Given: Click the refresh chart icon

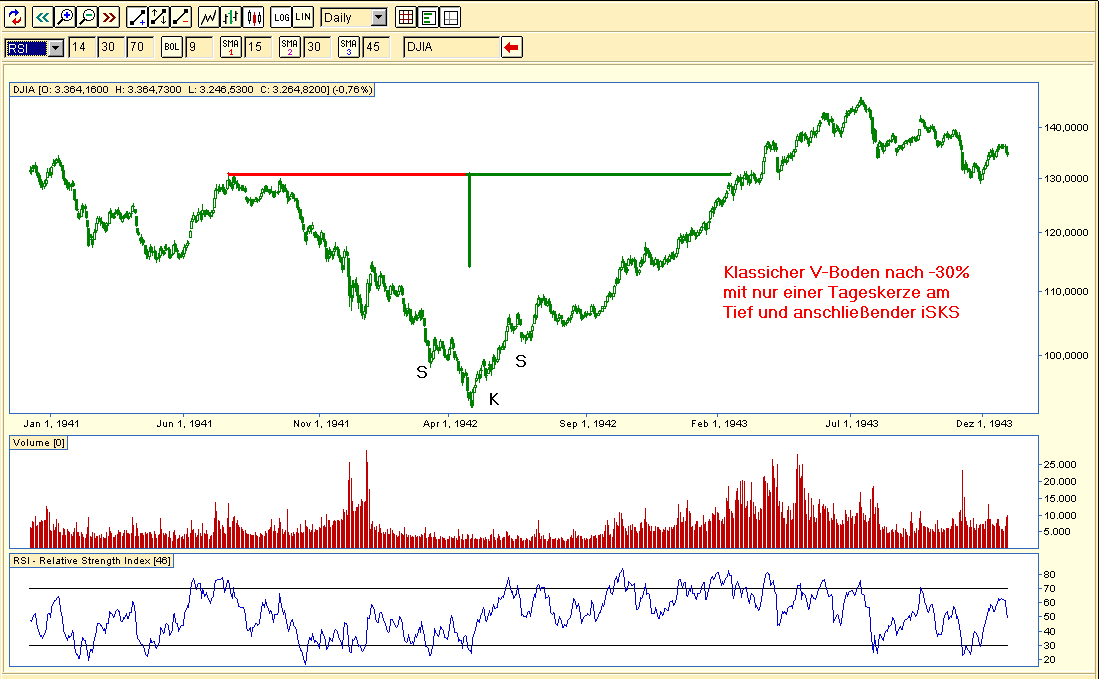Looking at the screenshot, I should 15,17.
